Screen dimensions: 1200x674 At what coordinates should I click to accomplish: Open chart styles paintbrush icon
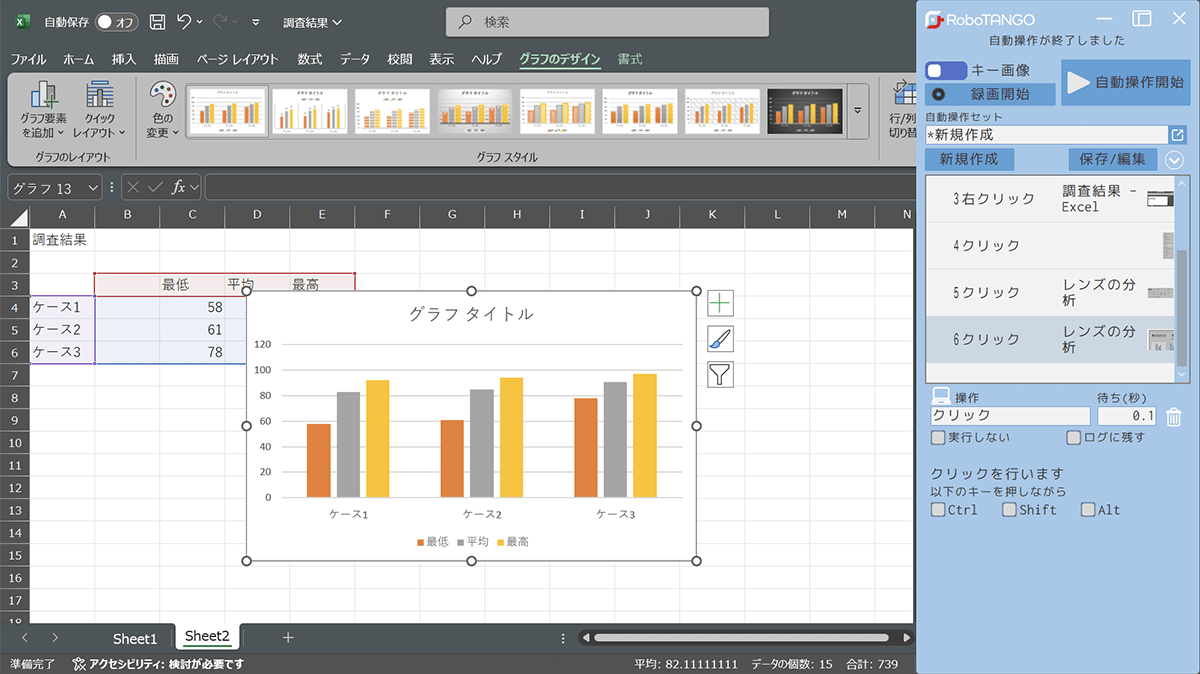pos(720,339)
